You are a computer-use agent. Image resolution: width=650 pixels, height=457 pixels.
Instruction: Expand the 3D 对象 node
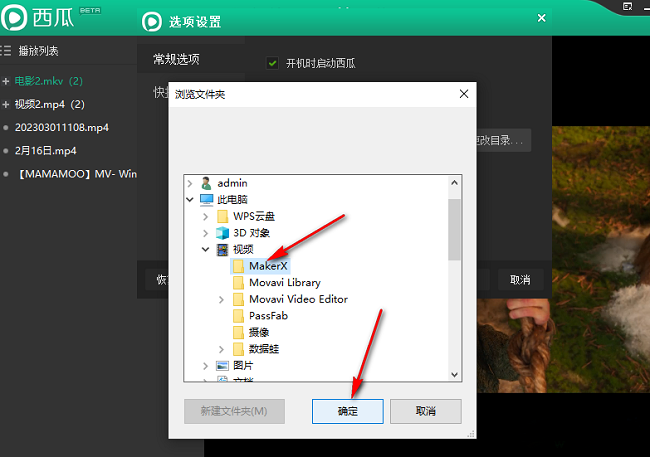pyautogui.click(x=206, y=233)
